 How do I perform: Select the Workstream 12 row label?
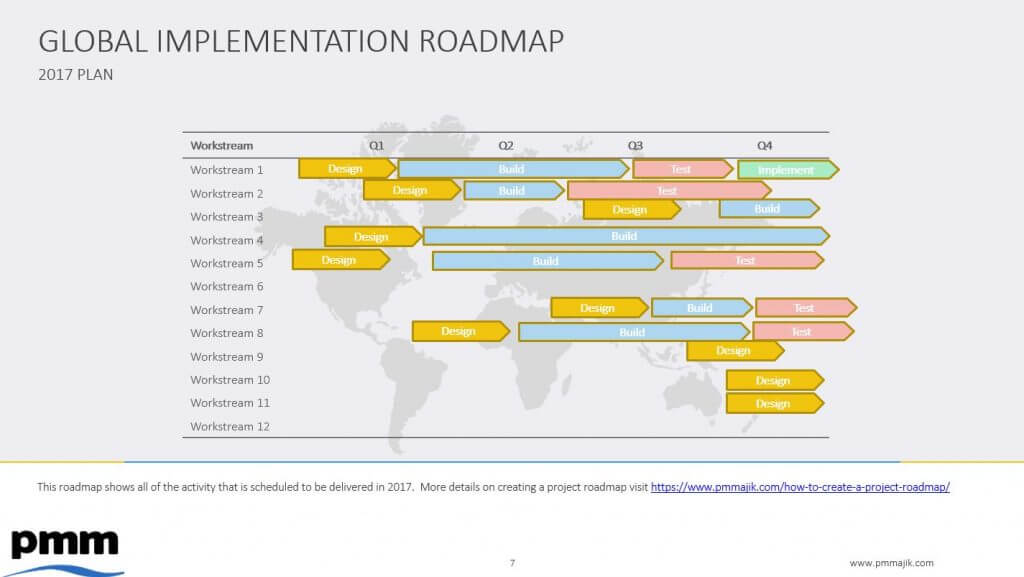[230, 427]
